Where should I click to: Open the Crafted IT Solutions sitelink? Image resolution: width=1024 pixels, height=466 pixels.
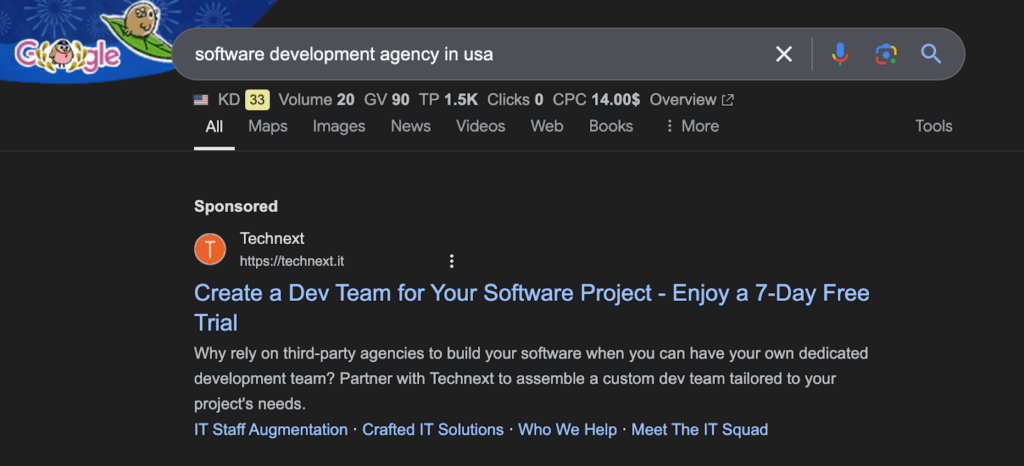(x=433, y=429)
